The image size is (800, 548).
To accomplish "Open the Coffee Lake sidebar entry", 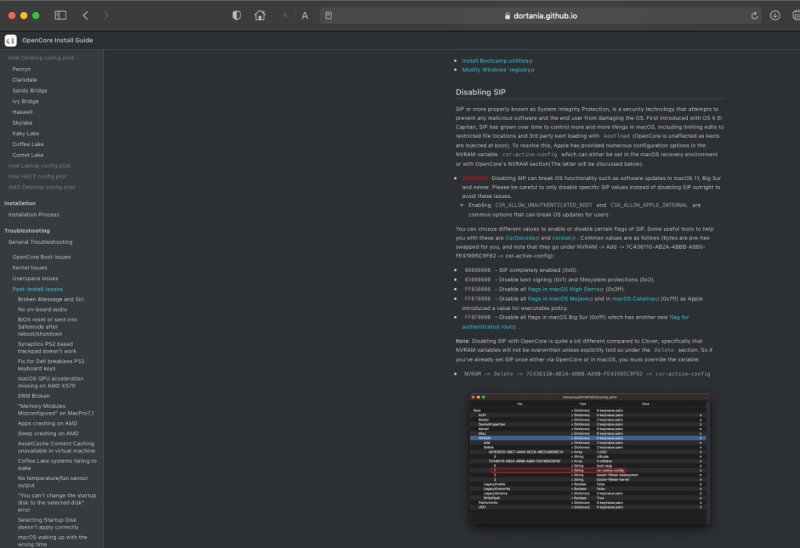I will [28, 144].
